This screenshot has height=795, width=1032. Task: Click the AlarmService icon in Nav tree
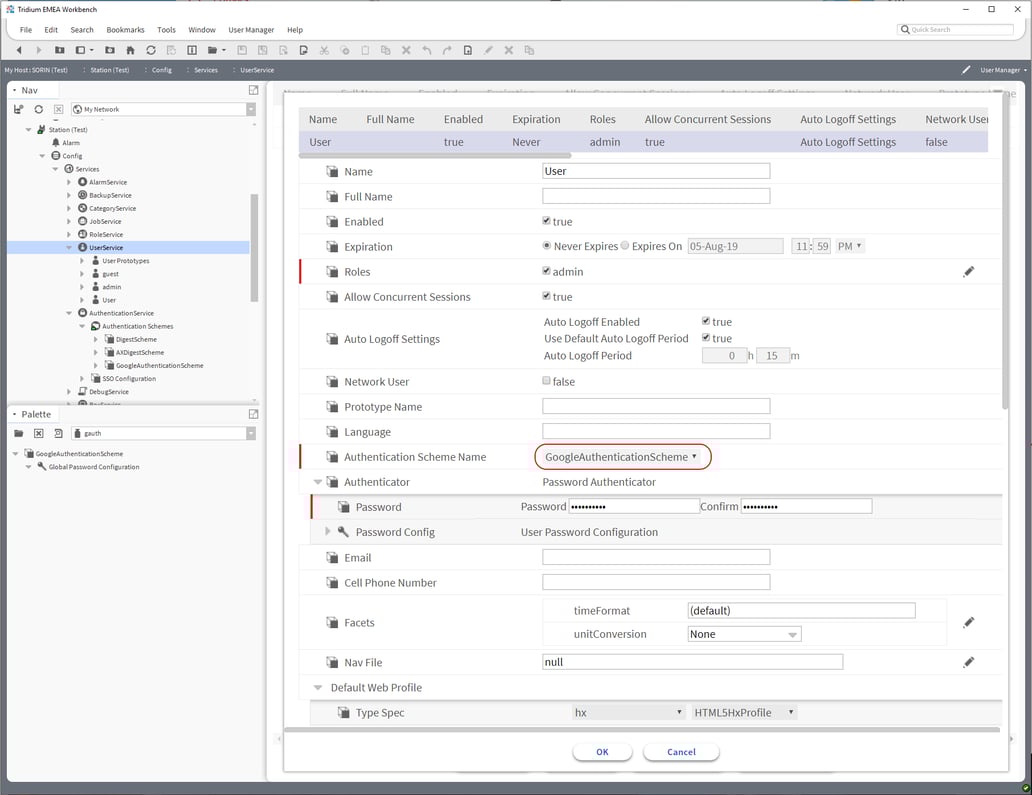point(82,182)
